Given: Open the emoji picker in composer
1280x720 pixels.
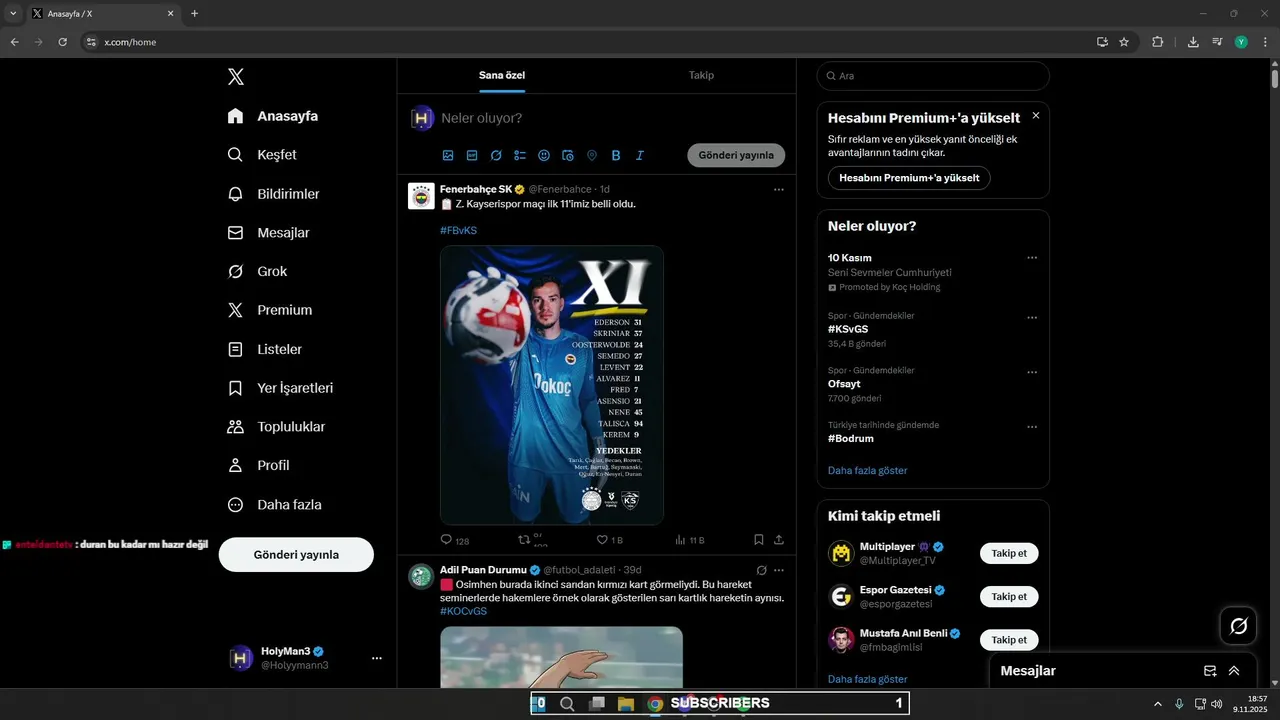Looking at the screenshot, I should (544, 156).
